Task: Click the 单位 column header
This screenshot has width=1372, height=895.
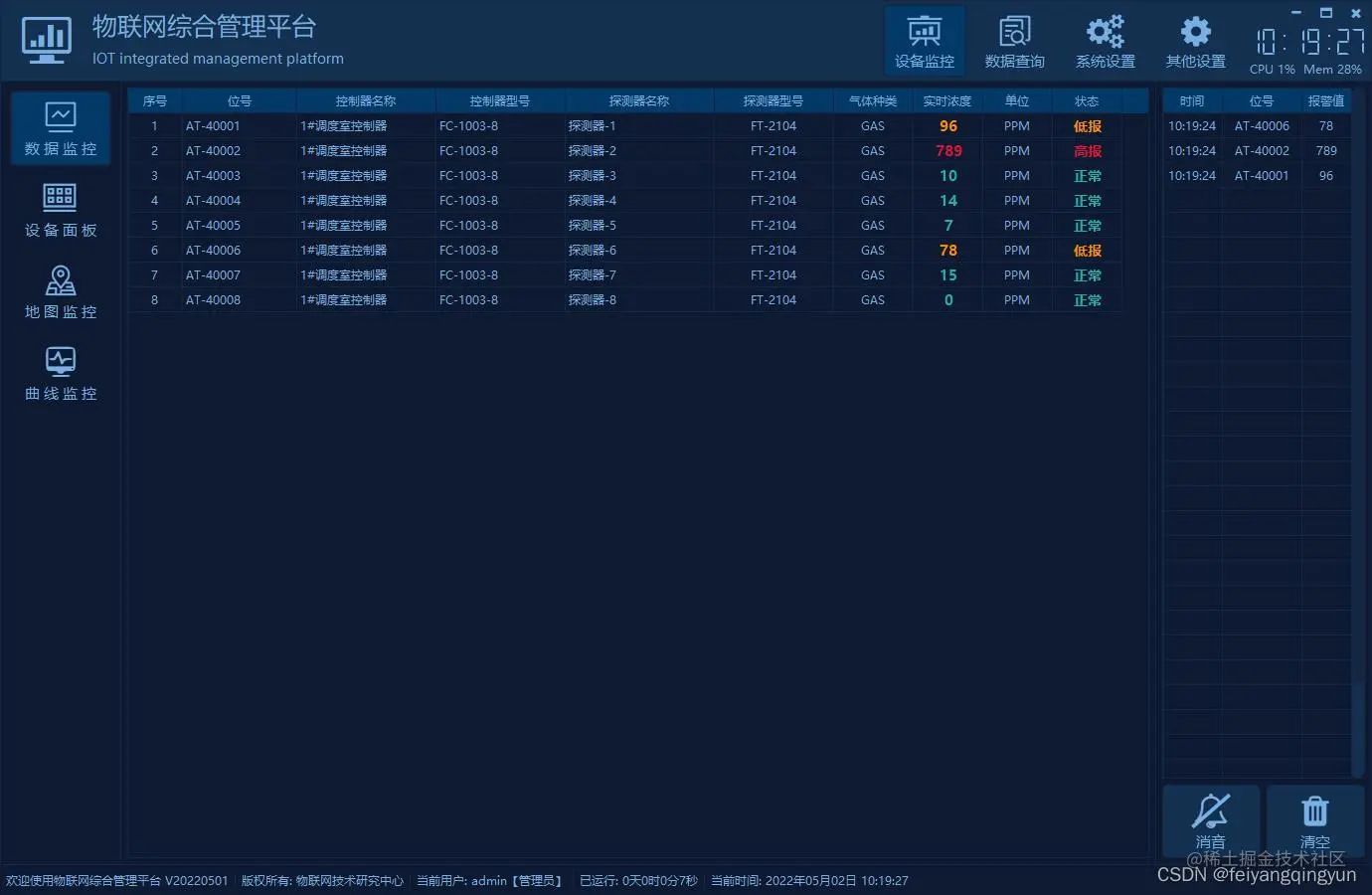Action: pos(1016,101)
